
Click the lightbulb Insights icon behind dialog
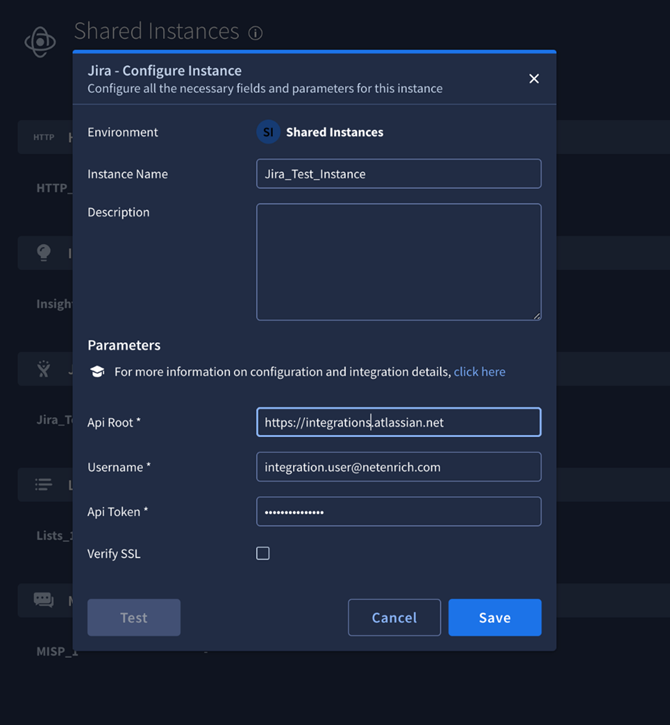point(43,253)
